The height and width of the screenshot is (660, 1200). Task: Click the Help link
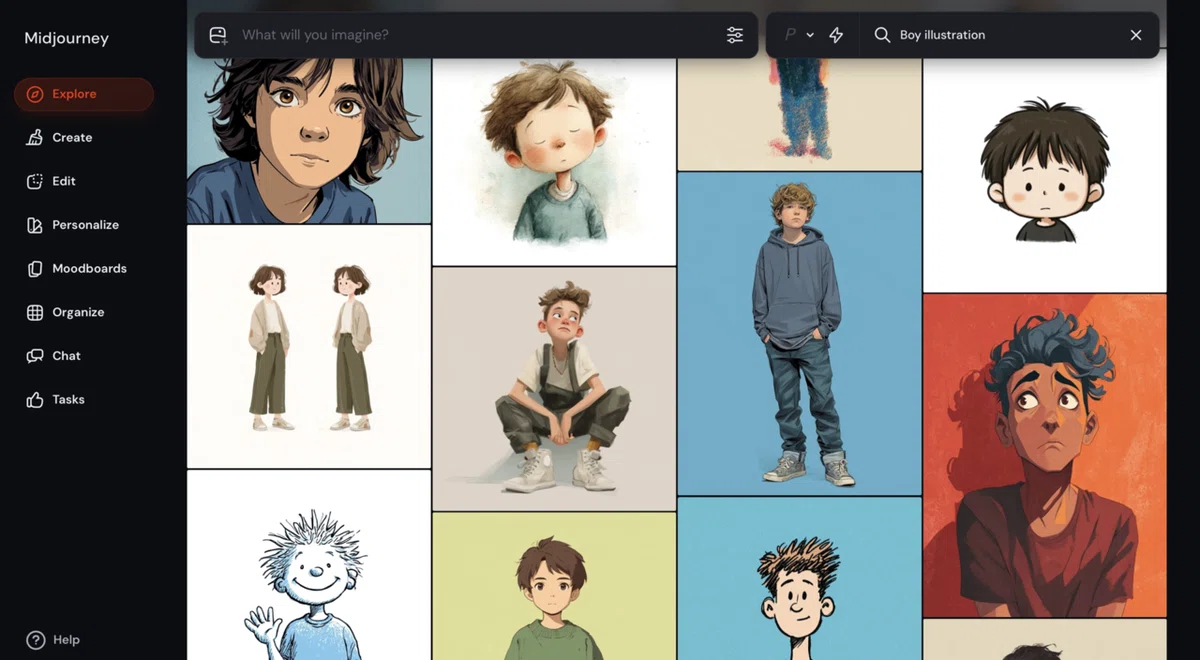[53, 640]
